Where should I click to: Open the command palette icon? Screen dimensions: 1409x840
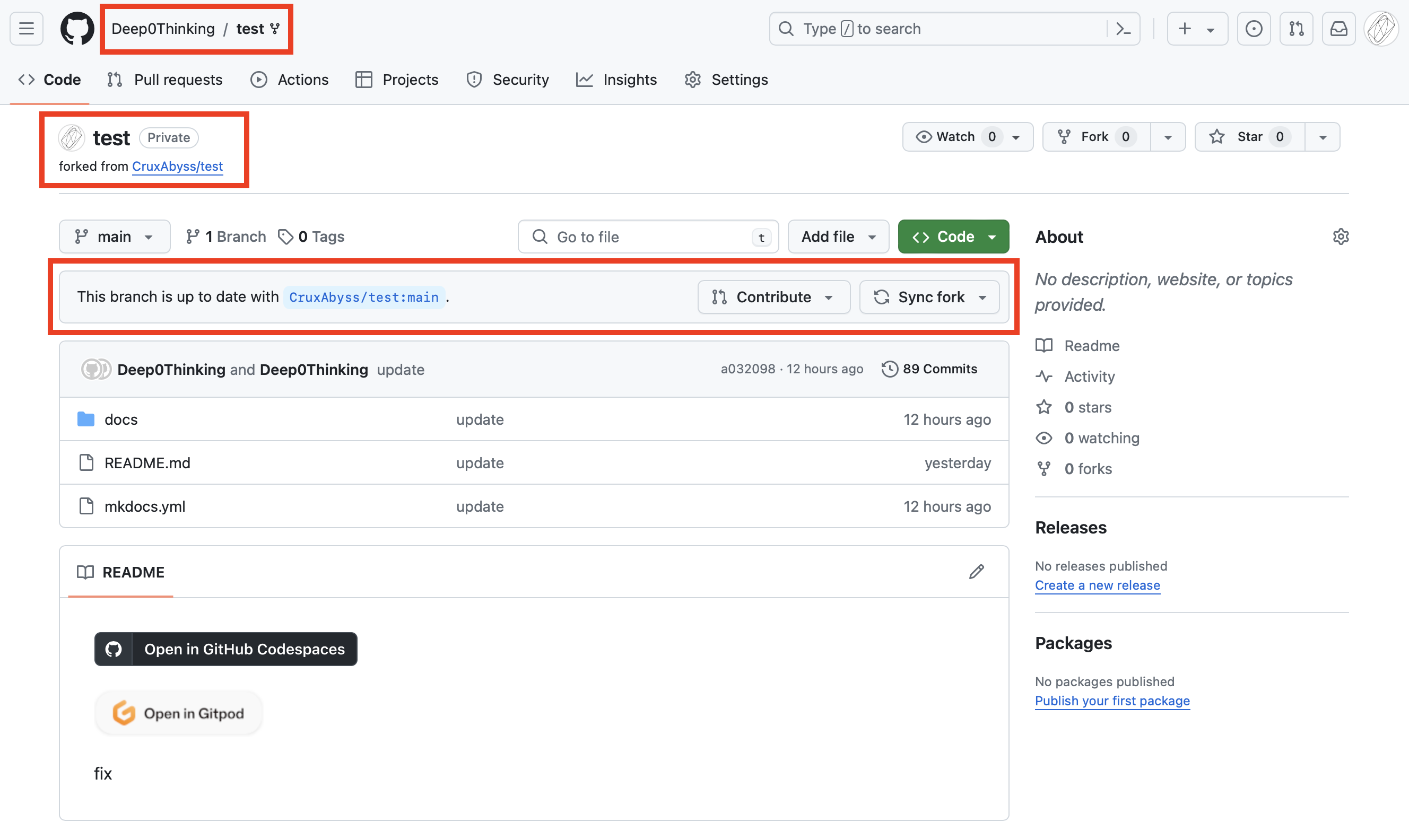[1123, 28]
